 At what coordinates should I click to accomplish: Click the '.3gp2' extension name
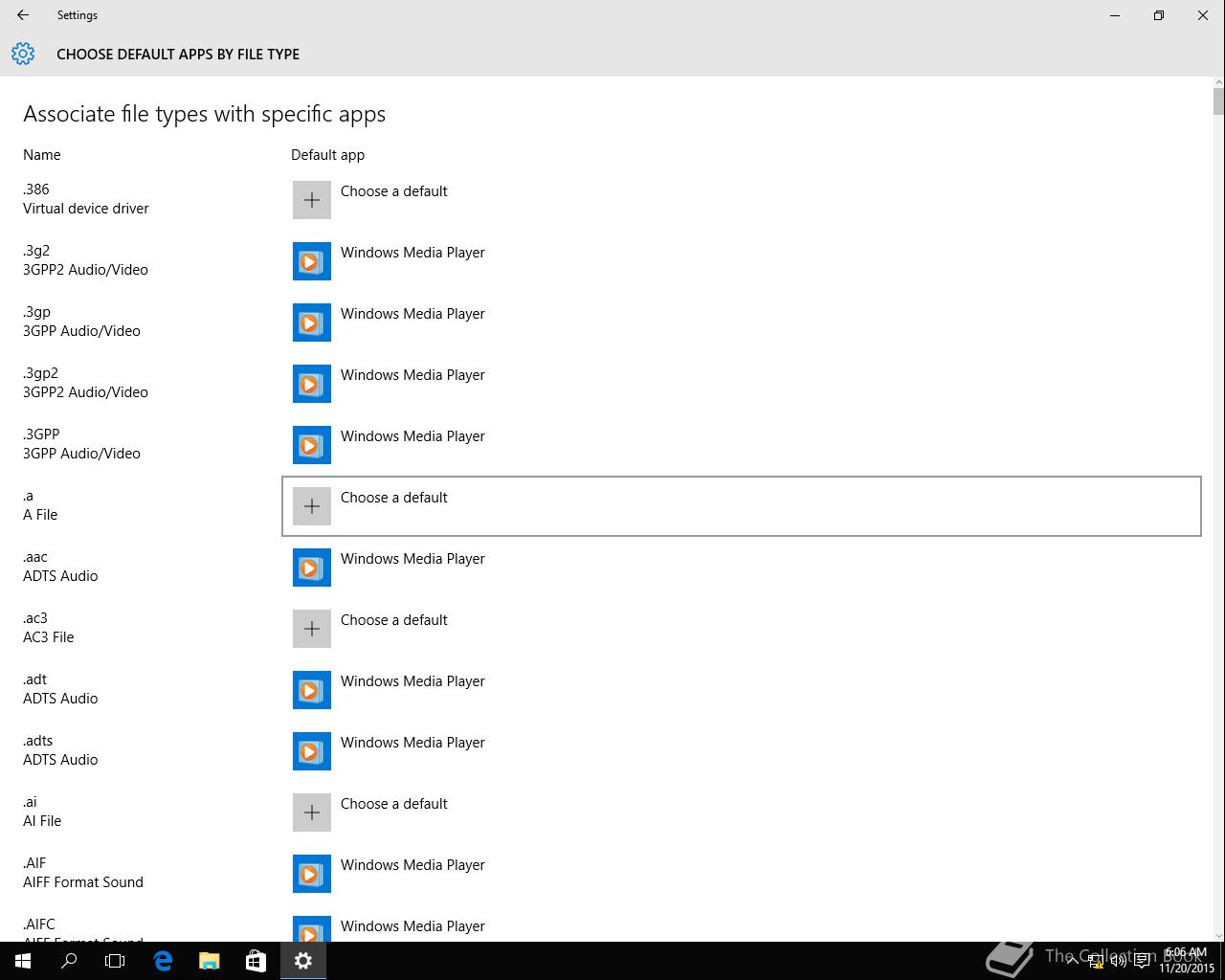40,373
